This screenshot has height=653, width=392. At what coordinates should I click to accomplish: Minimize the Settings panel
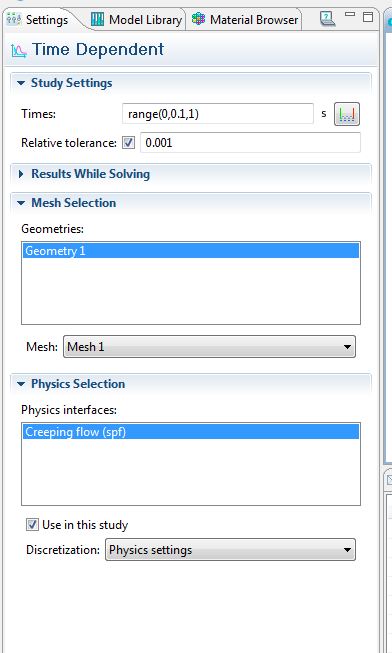350,15
